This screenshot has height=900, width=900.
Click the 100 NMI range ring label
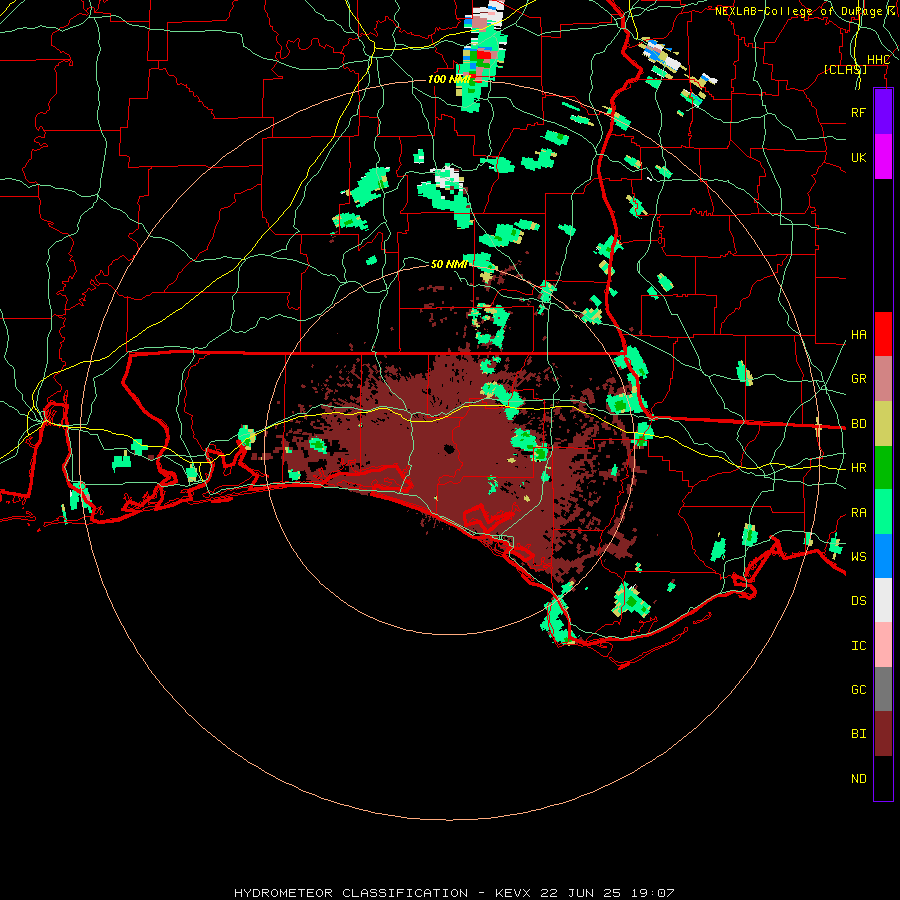449,79
